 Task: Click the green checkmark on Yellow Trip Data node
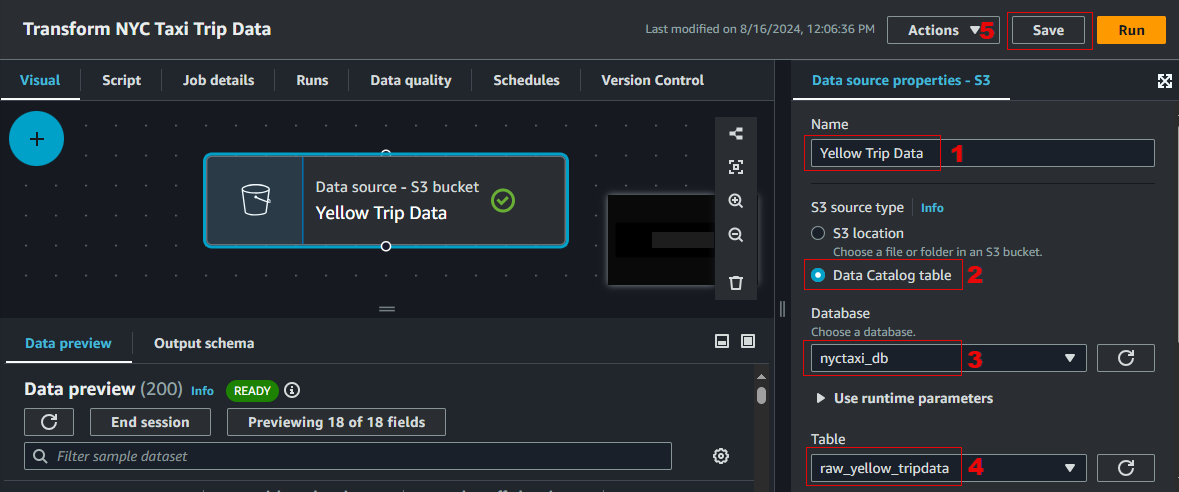point(503,201)
